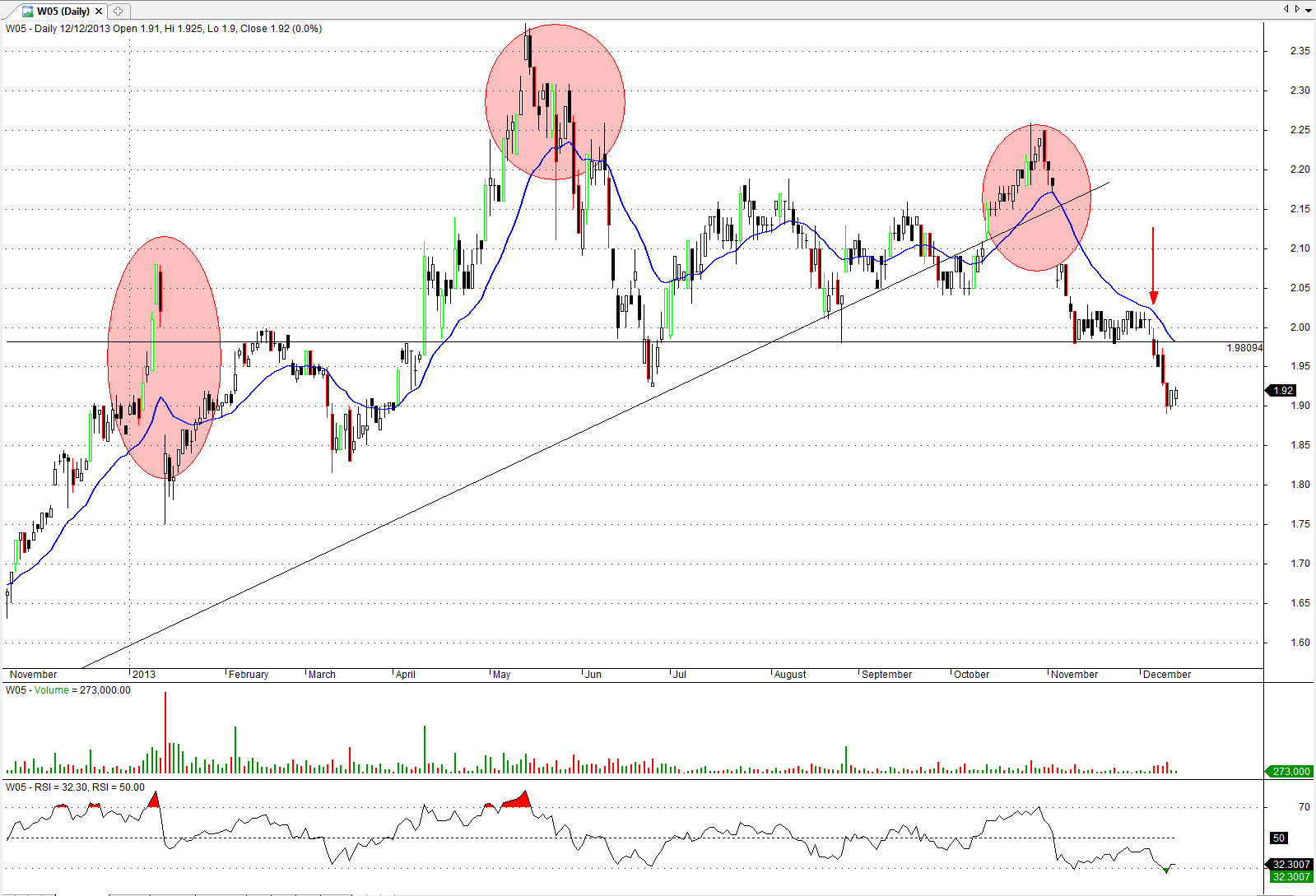Click the green 273,000 volume tag
This screenshot has height=896, width=1316.
click(x=1290, y=772)
